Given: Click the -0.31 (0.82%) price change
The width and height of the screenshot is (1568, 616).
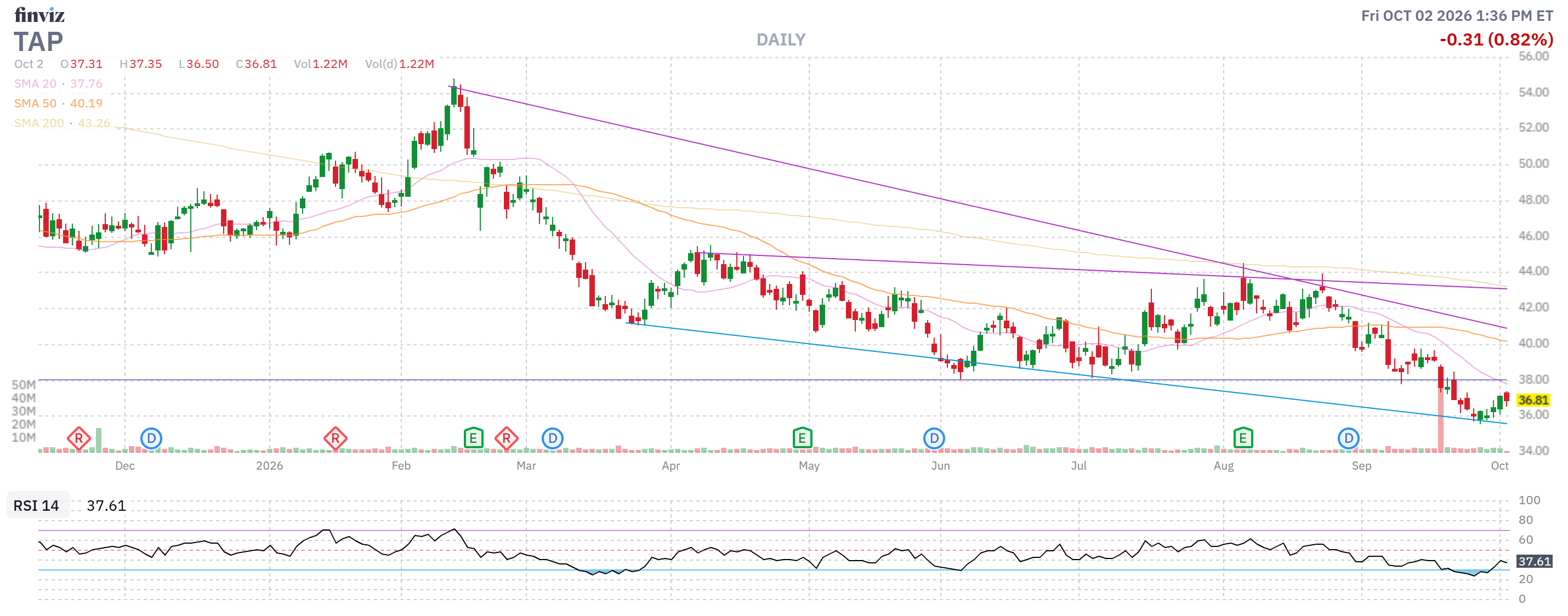Looking at the screenshot, I should tap(1496, 39).
